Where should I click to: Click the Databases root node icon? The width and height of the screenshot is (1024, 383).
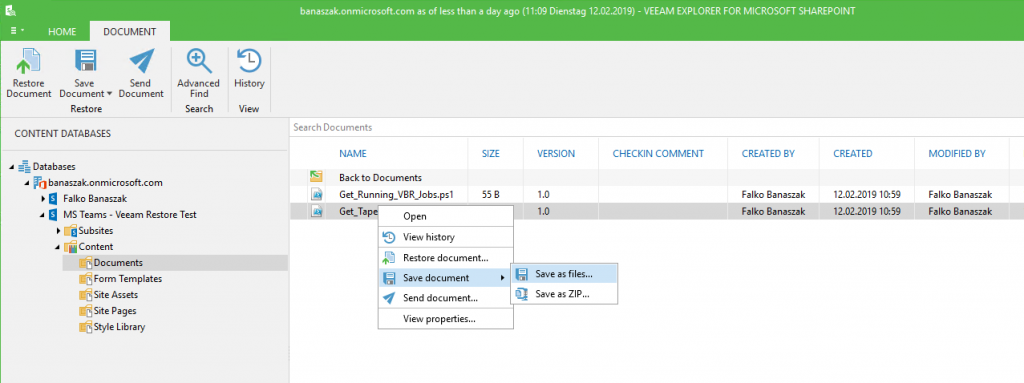coord(24,167)
